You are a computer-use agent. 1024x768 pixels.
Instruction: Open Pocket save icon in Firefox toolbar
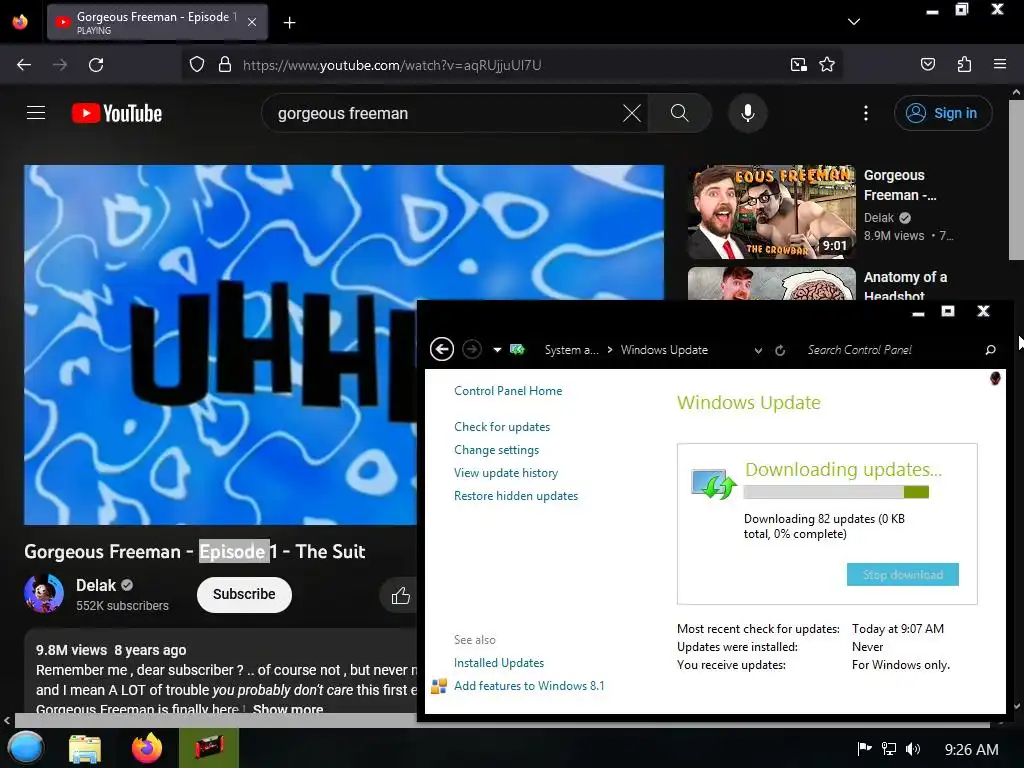[x=928, y=64]
